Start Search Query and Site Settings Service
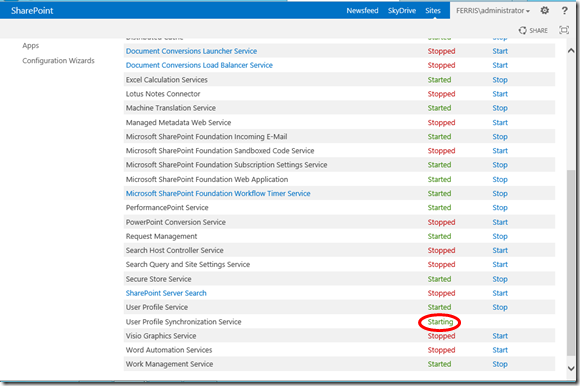580x386 pixels. point(500,264)
